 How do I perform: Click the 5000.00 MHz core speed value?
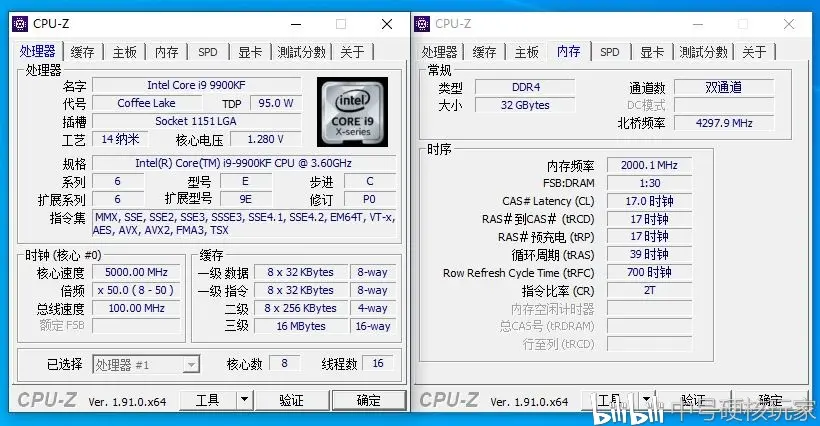pyautogui.click(x=136, y=272)
